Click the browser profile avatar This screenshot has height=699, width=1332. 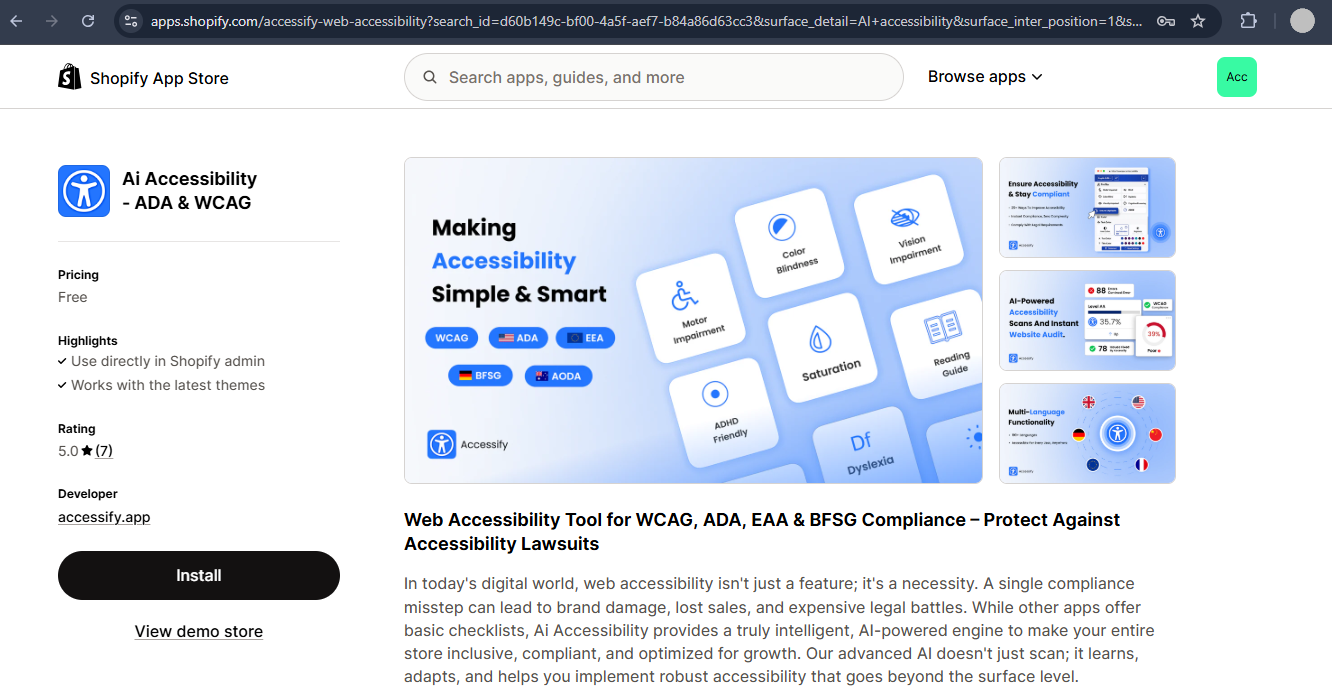[1302, 20]
